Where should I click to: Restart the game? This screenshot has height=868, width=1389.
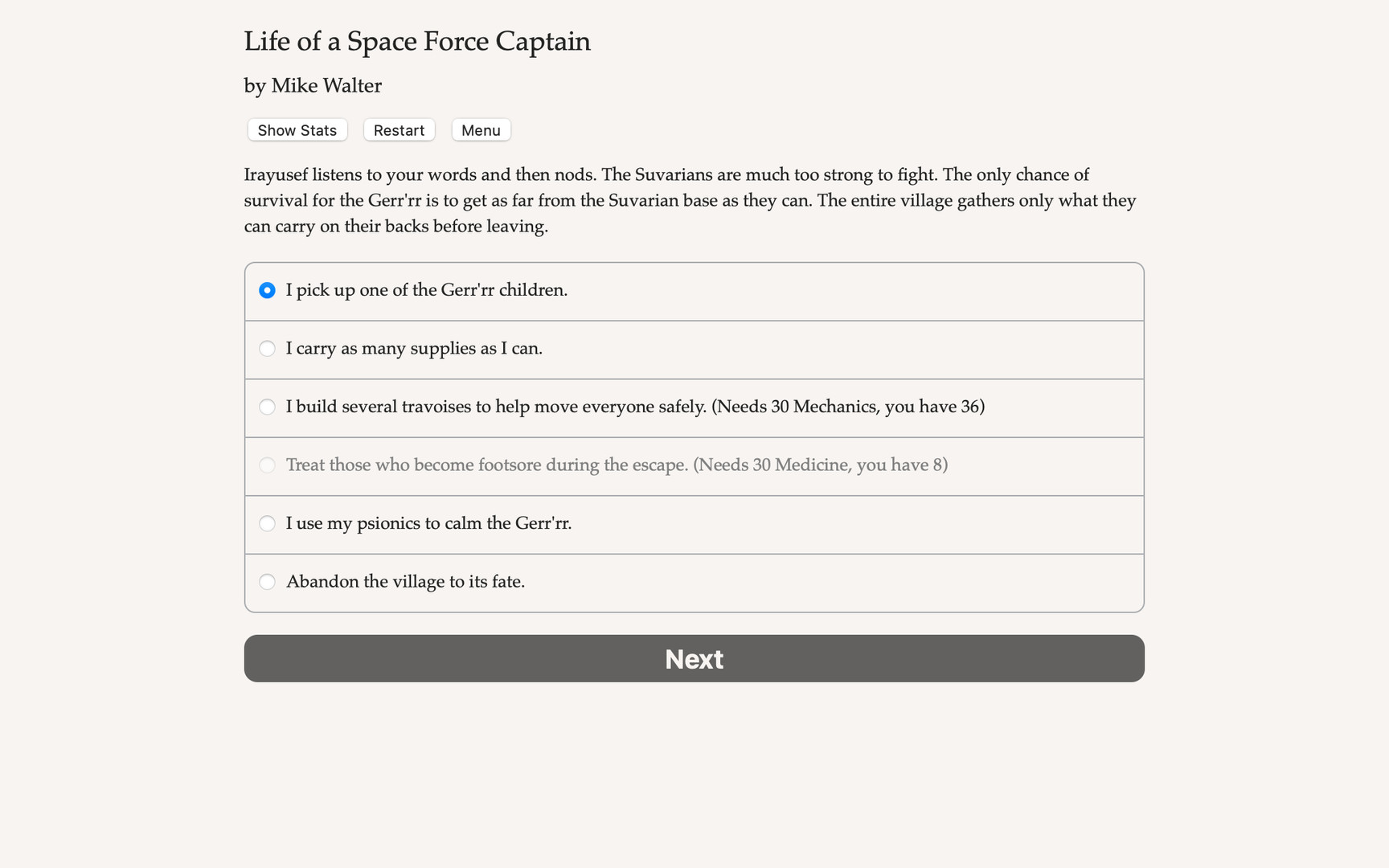(x=399, y=129)
